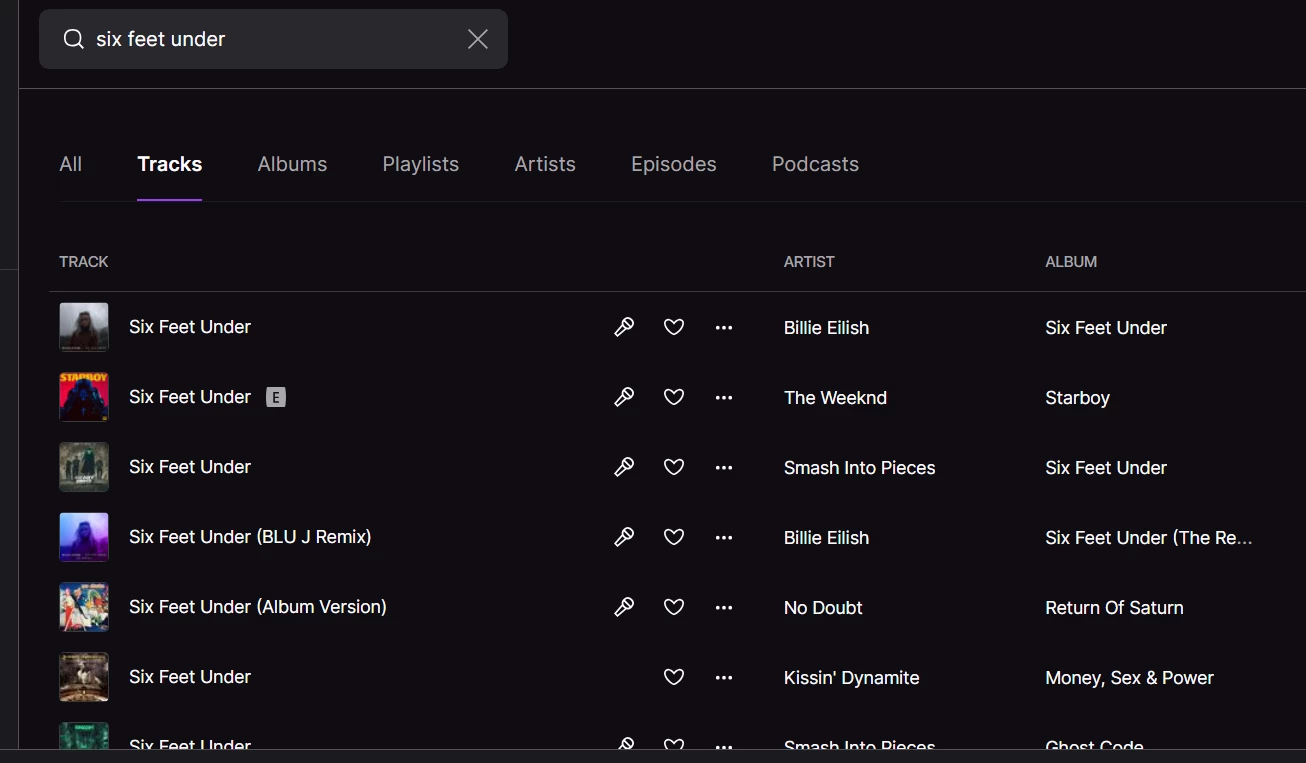Open lyrics for The Weeknd's track
Screen dimensions: 1306x763
624,397
